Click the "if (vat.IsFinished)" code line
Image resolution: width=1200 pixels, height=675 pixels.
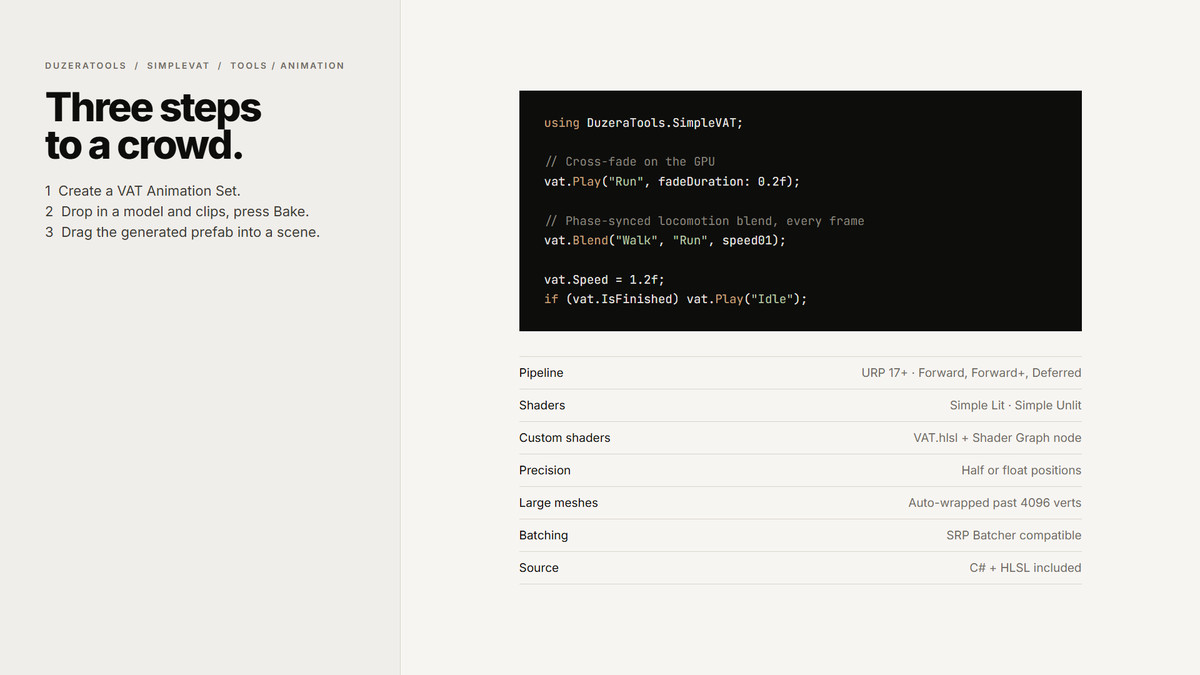[x=675, y=299]
